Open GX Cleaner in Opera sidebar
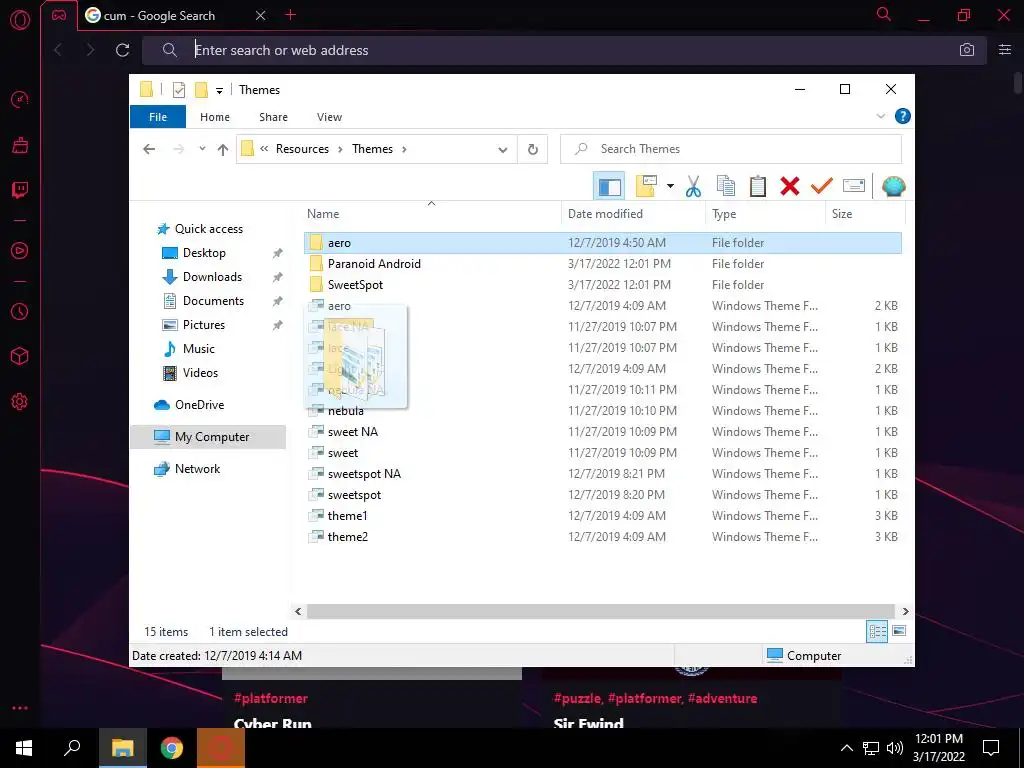1024x768 pixels. pos(20,145)
